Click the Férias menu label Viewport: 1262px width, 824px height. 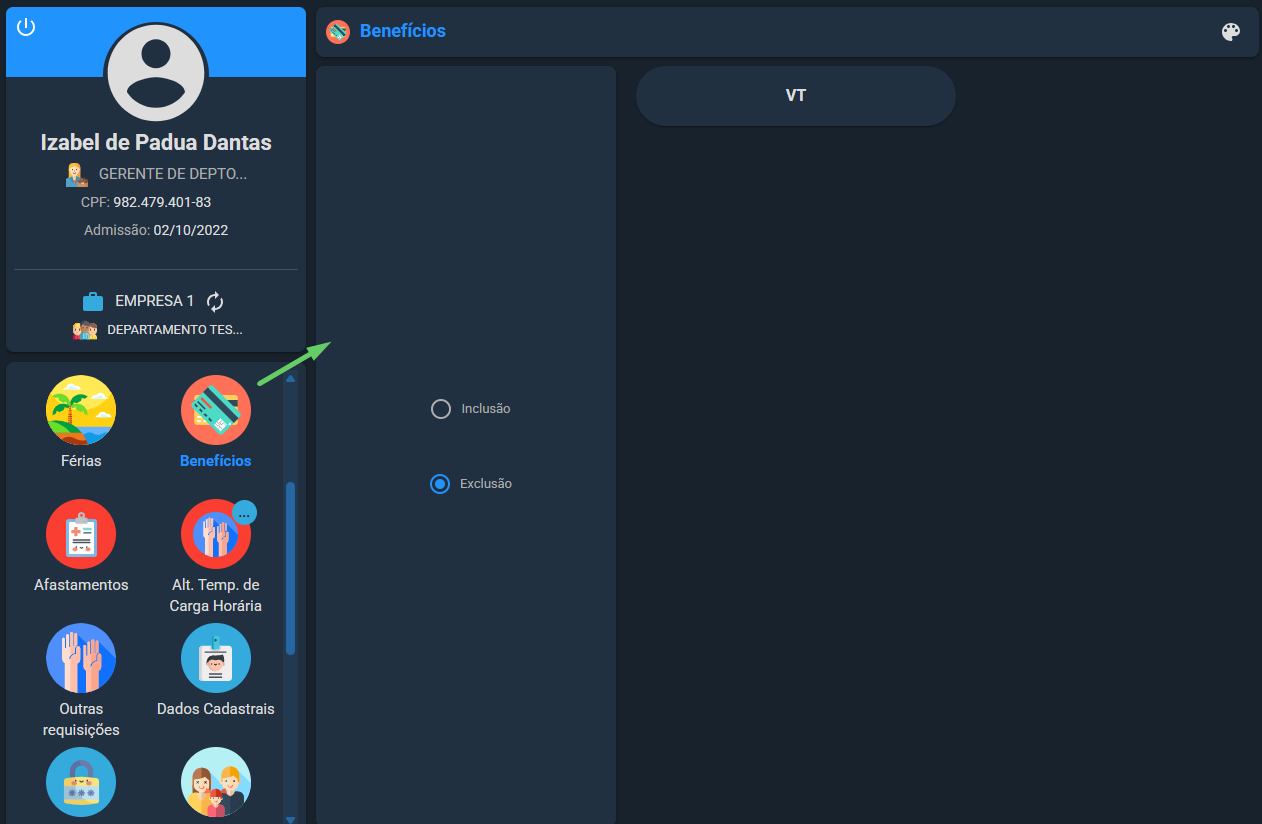click(x=81, y=461)
